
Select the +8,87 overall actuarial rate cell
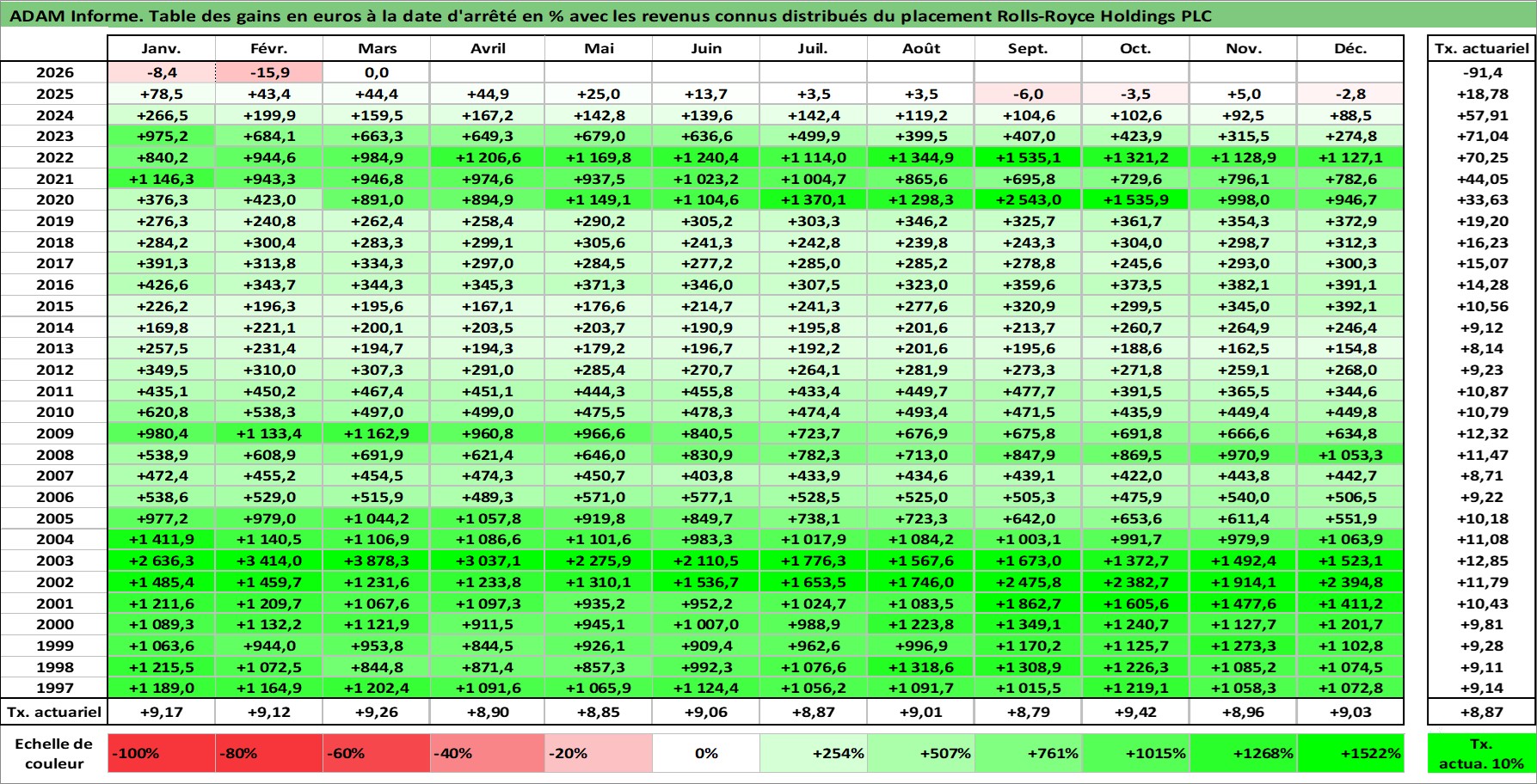point(1481,712)
